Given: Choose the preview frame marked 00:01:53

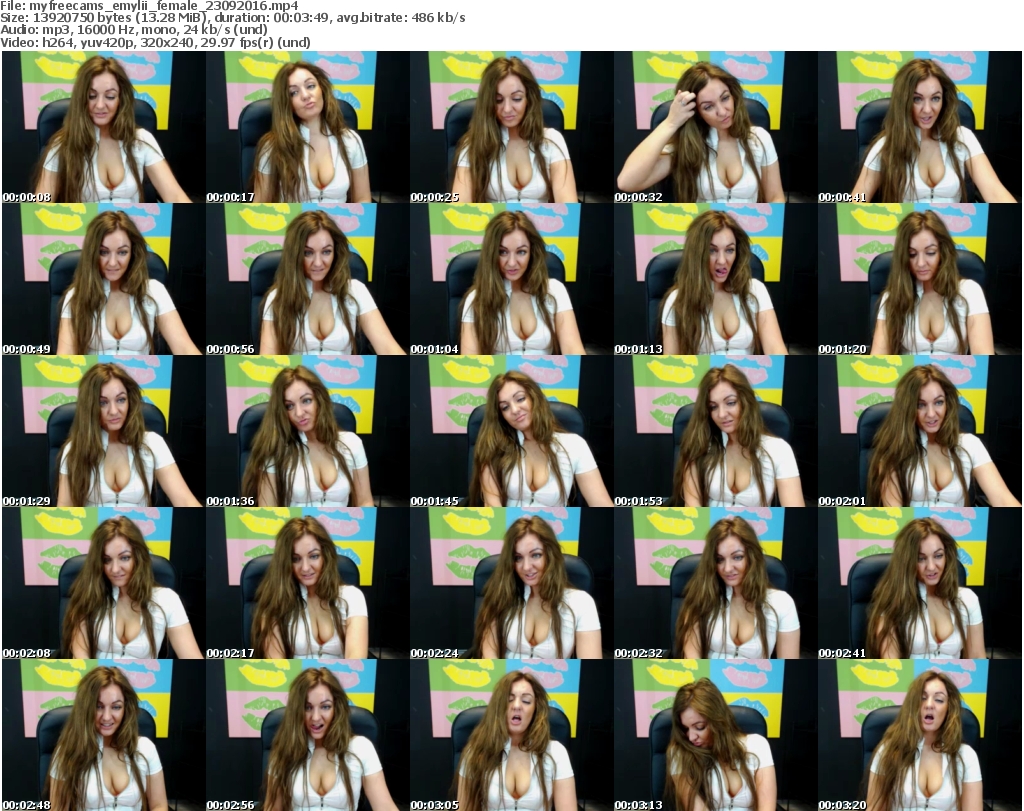Looking at the screenshot, I should 716,432.
